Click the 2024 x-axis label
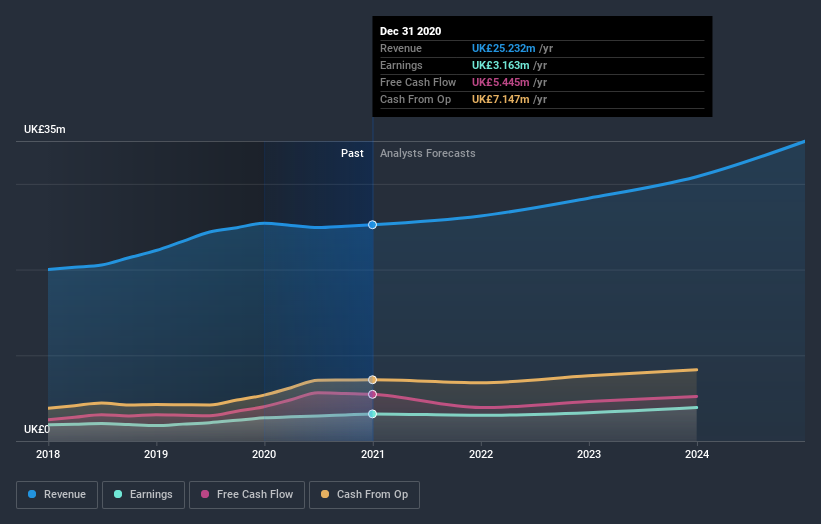 tap(697, 454)
